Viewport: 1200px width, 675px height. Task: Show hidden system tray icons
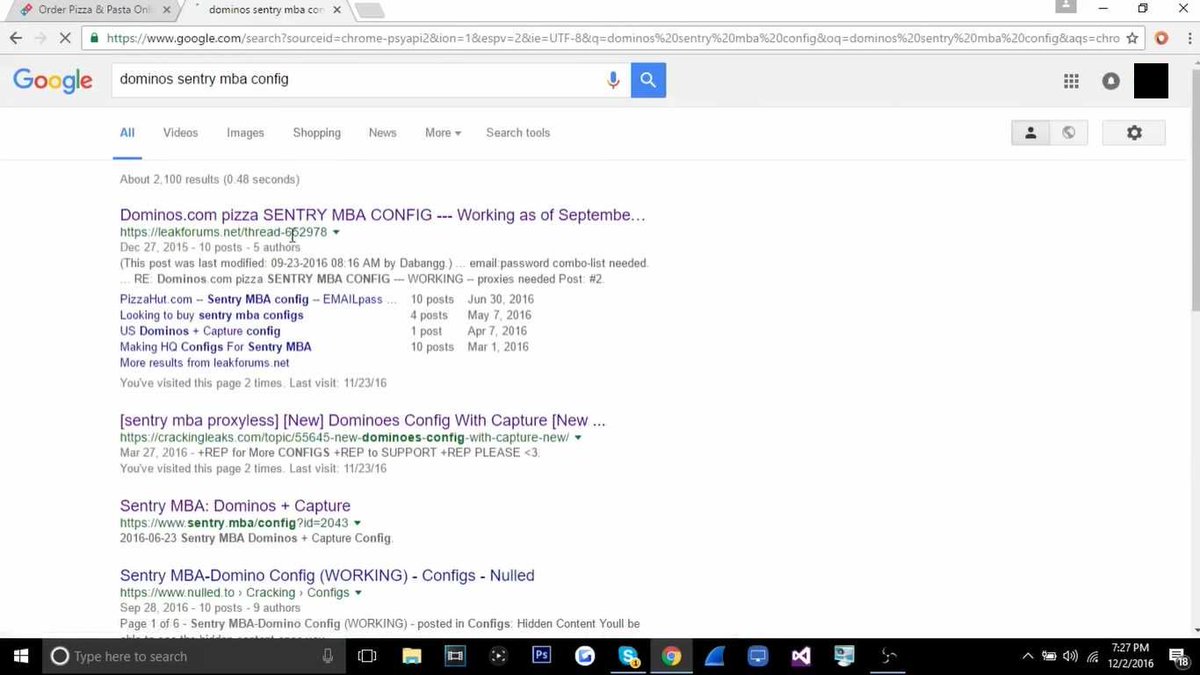coord(1028,656)
